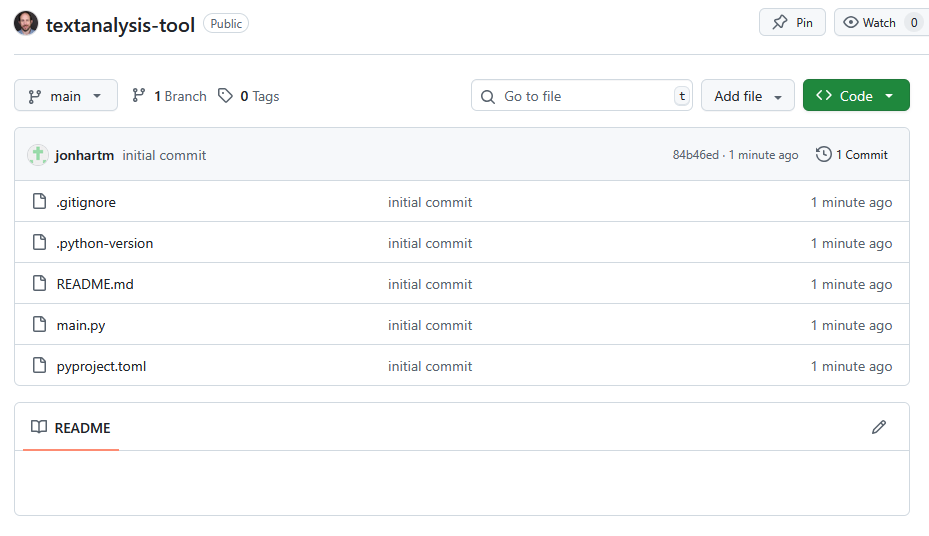Click the tag icon next to Tags
929x536 pixels.
(x=226, y=96)
